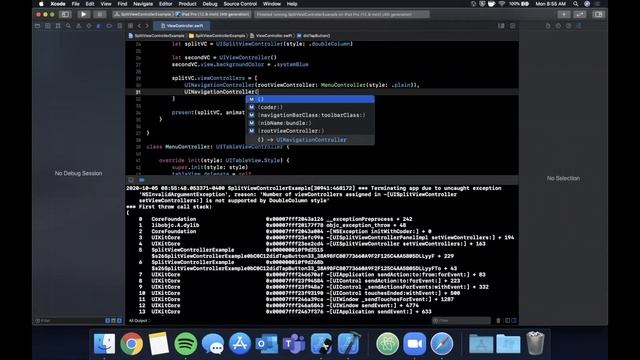
Task: Open SplitViewControllerExample project in jump bar
Action: tap(156, 36)
